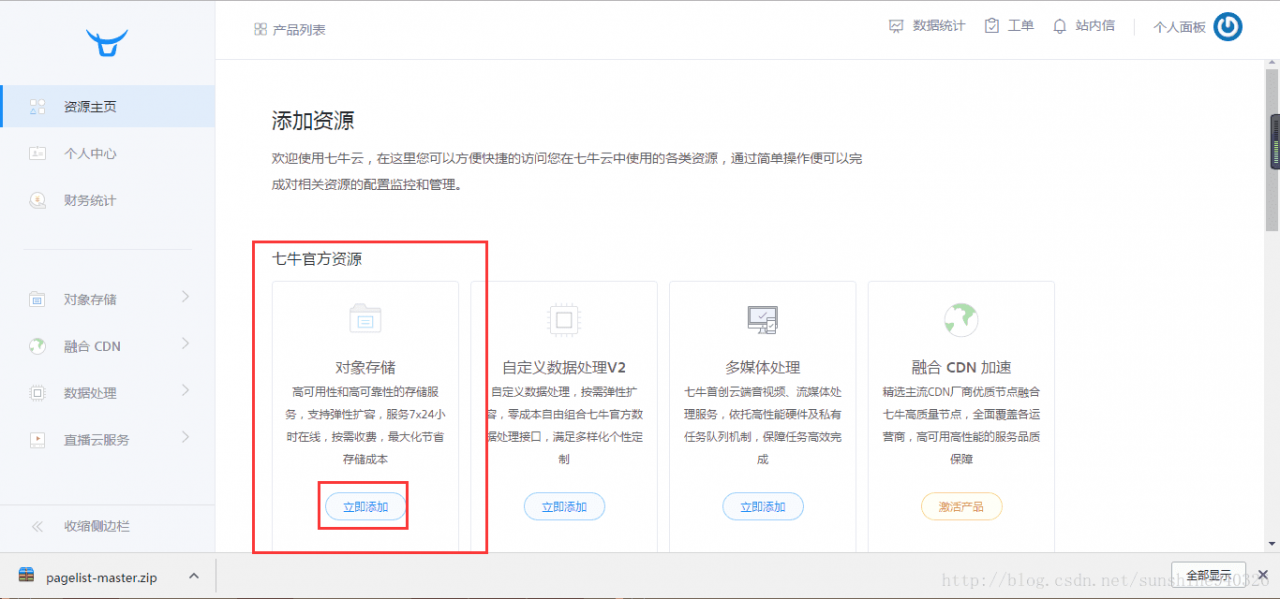Open the 个人面板 link

[1179, 28]
